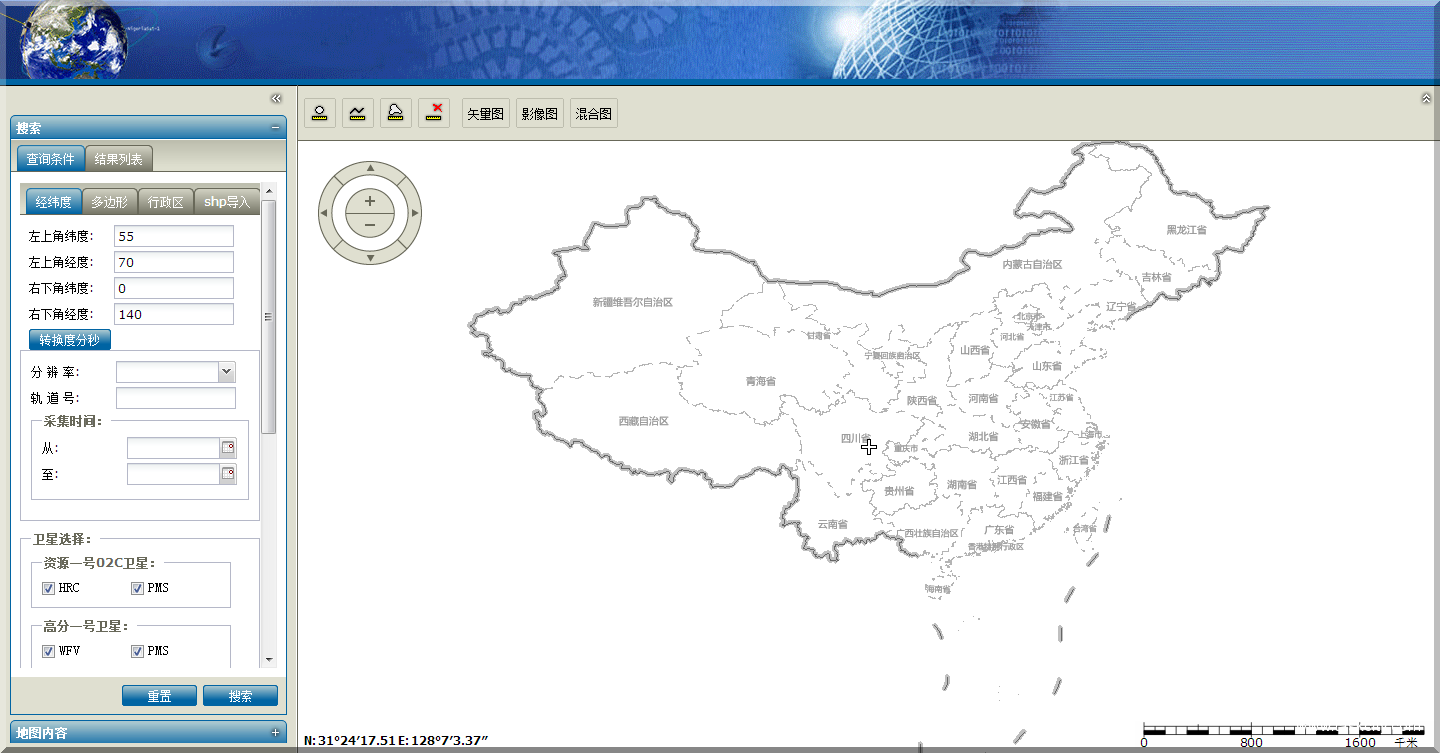Switch to the 多边形 tab
The width and height of the screenshot is (1440, 753).
pyautogui.click(x=109, y=202)
